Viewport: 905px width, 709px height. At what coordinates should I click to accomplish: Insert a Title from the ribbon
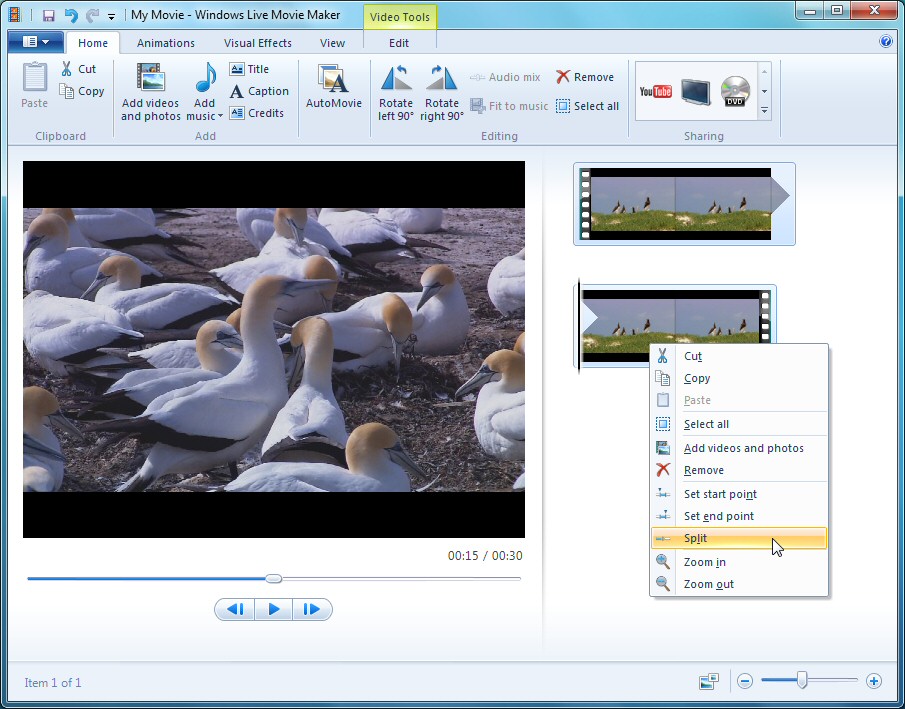point(249,69)
